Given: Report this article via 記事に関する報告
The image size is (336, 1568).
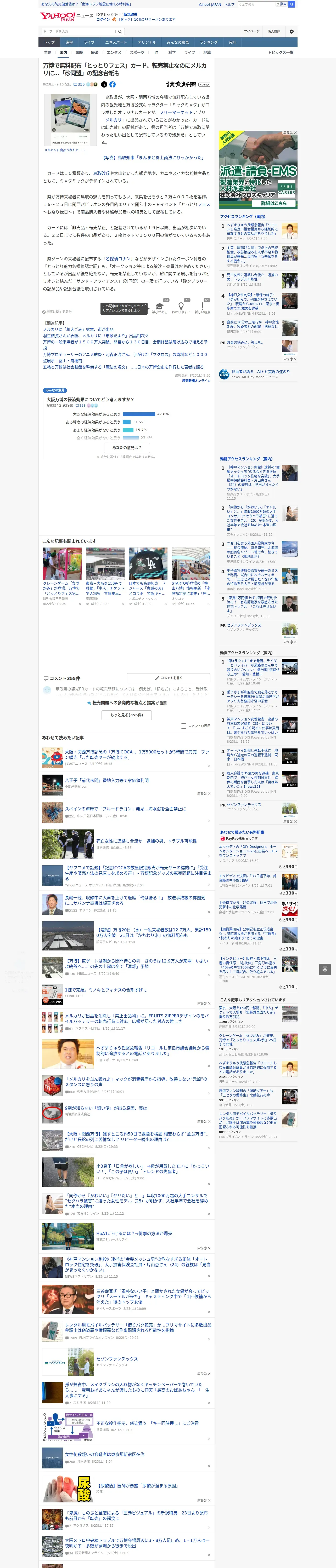Looking at the screenshot, I should [x=57, y=312].
